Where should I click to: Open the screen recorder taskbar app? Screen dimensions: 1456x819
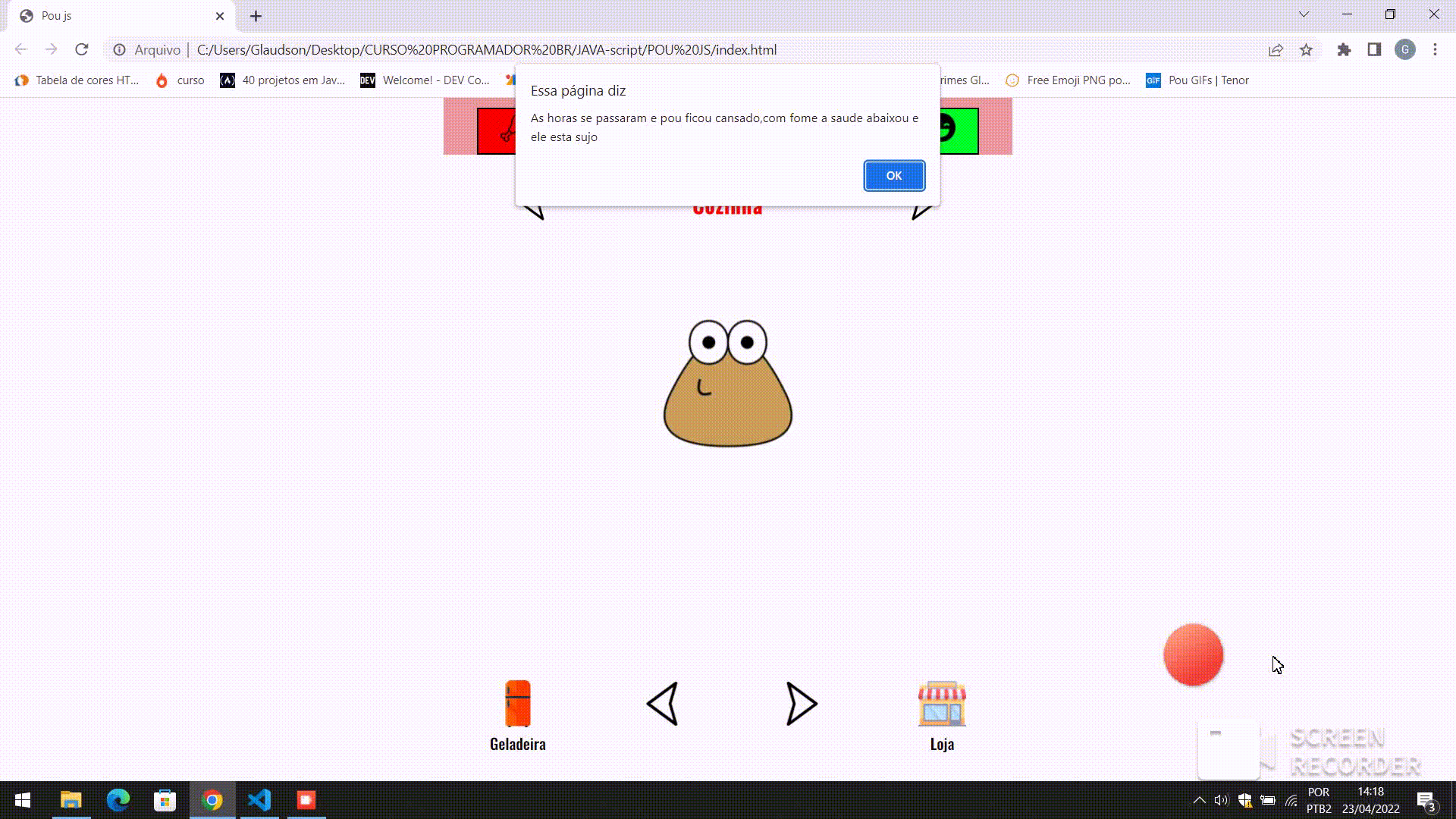point(306,800)
